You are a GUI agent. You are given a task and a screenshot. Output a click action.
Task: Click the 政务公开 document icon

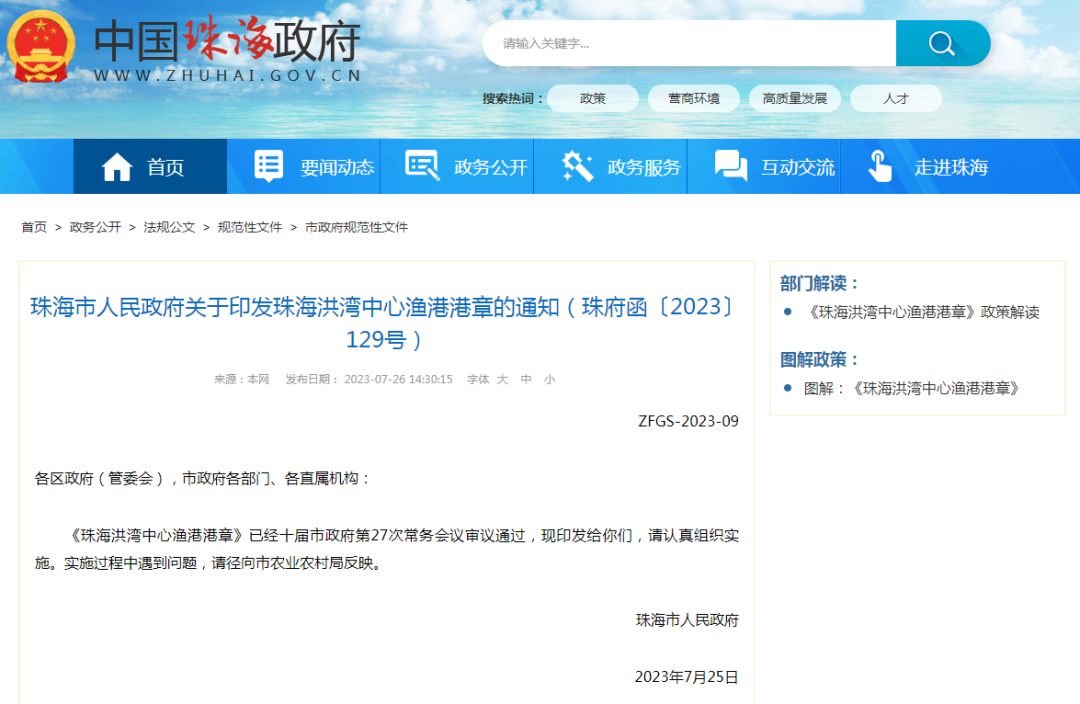pyautogui.click(x=421, y=166)
